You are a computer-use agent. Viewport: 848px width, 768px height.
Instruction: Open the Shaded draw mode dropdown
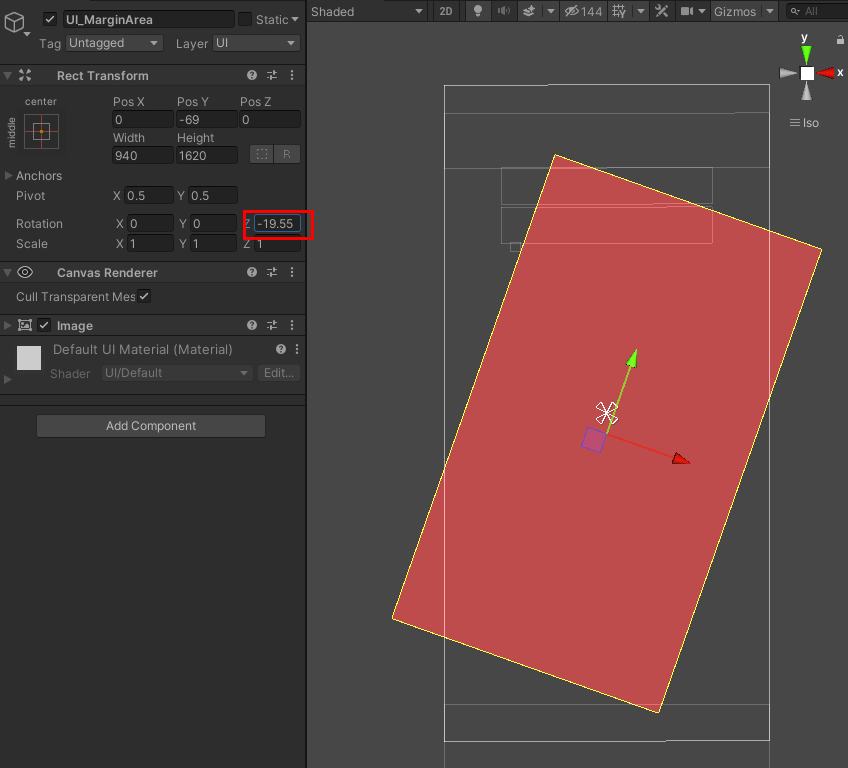click(x=367, y=11)
